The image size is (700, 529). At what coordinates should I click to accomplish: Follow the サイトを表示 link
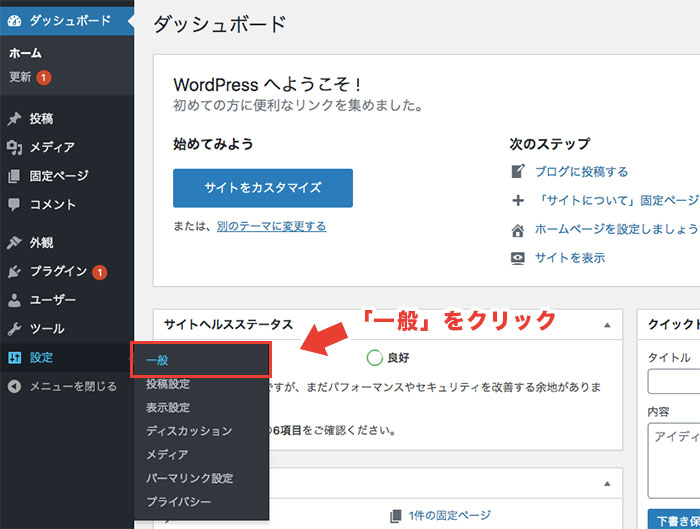pos(570,258)
